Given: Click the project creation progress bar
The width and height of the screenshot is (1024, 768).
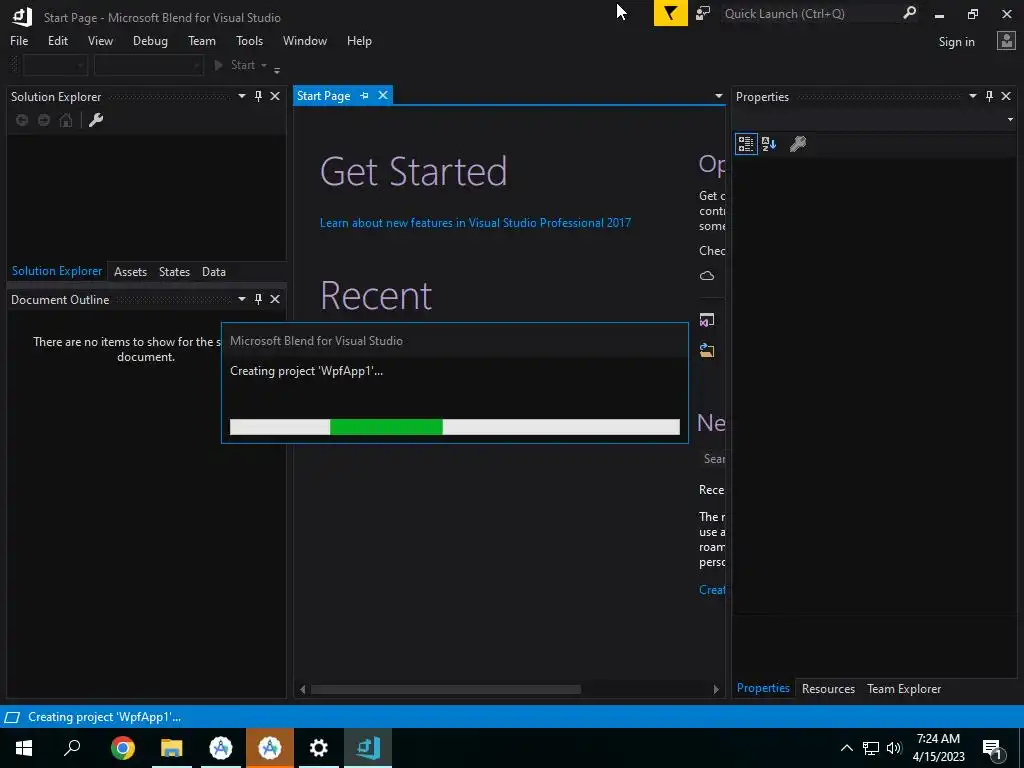Looking at the screenshot, I should point(455,427).
